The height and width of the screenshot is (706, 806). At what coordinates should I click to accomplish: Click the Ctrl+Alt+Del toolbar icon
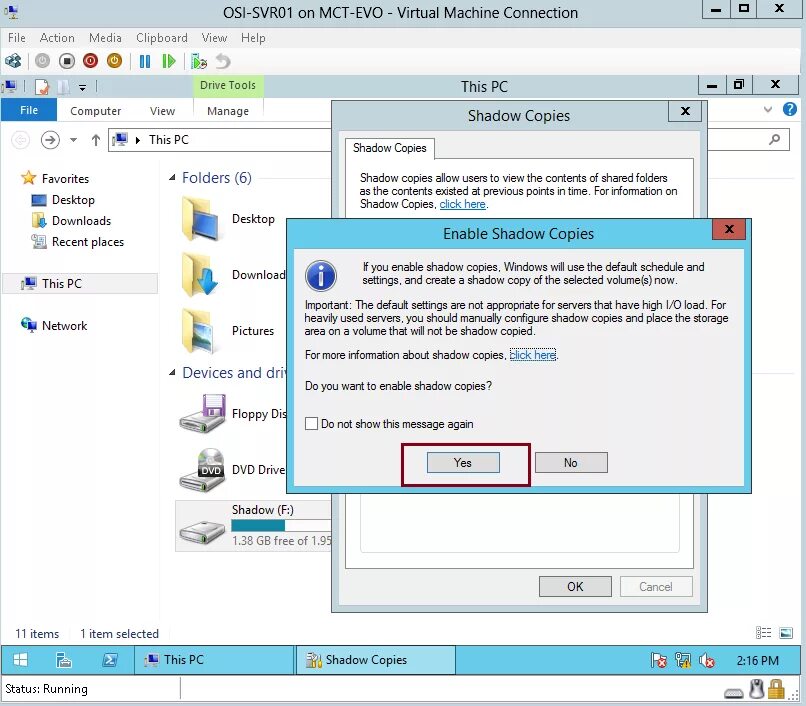(x=13, y=61)
